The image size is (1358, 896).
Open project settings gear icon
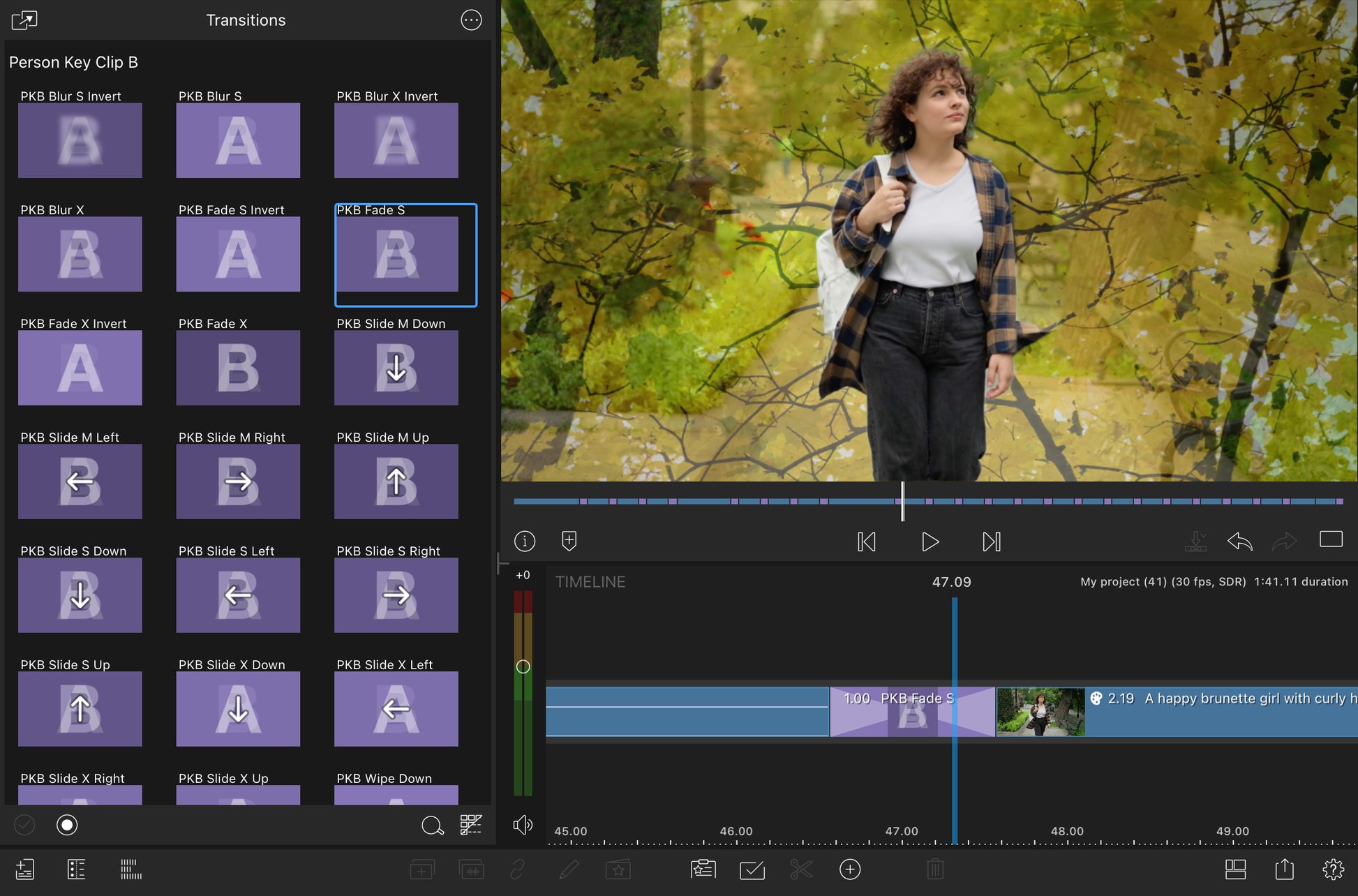coord(1333,869)
